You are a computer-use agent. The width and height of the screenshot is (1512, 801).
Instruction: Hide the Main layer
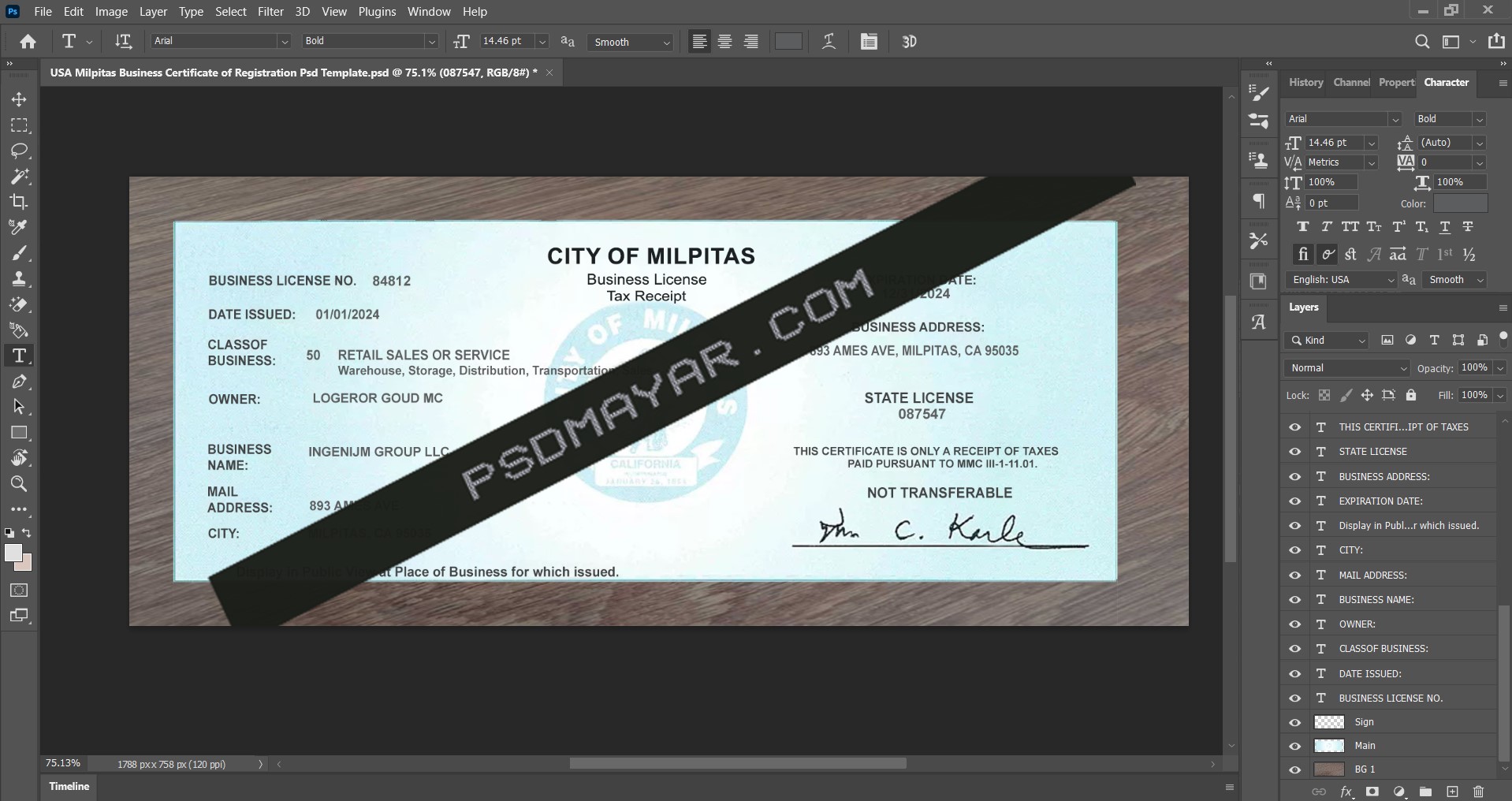point(1294,746)
